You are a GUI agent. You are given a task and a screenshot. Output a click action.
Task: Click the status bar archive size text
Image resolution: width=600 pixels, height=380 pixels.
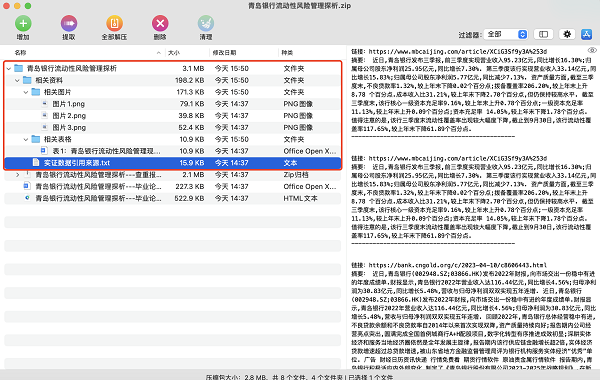click(299, 377)
